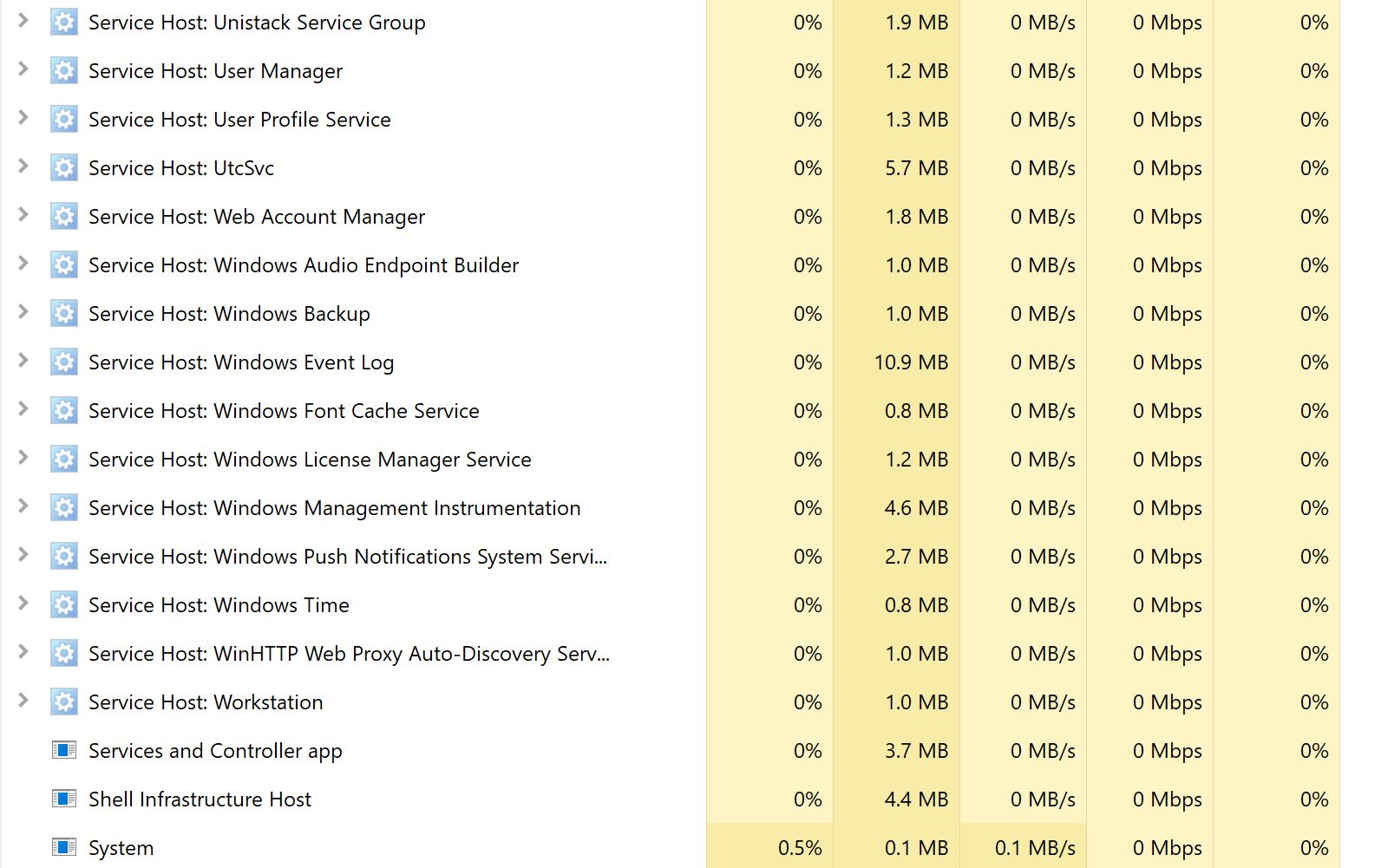Expand Service Host: Windows Font Cache Service
This screenshot has height=868, width=1381.
23,408
